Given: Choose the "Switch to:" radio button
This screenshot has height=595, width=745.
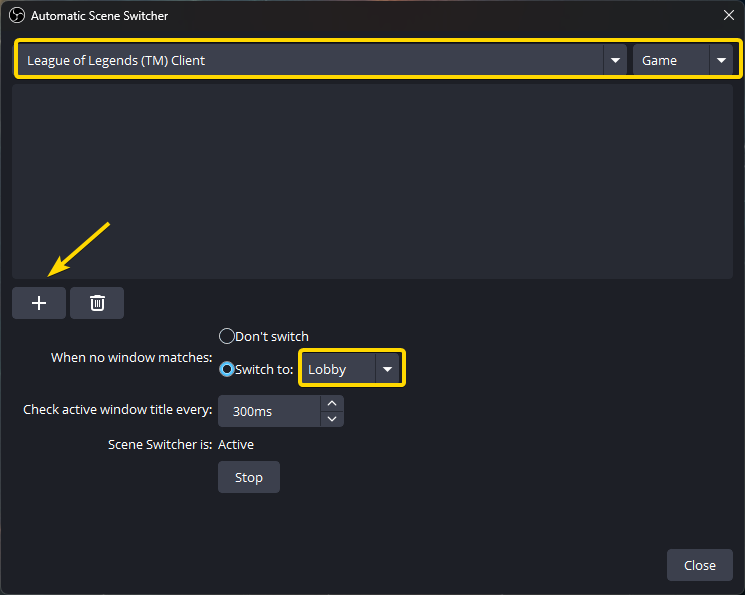Looking at the screenshot, I should pos(227,369).
